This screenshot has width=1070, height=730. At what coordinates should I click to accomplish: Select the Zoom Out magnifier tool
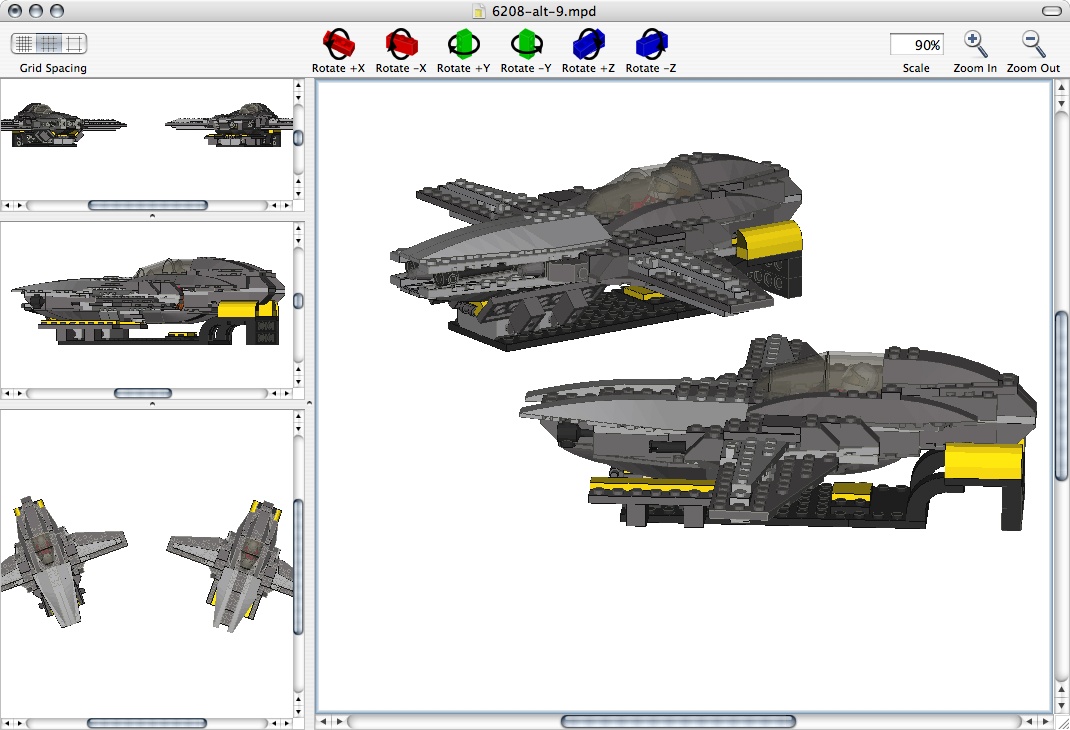pyautogui.click(x=1032, y=43)
